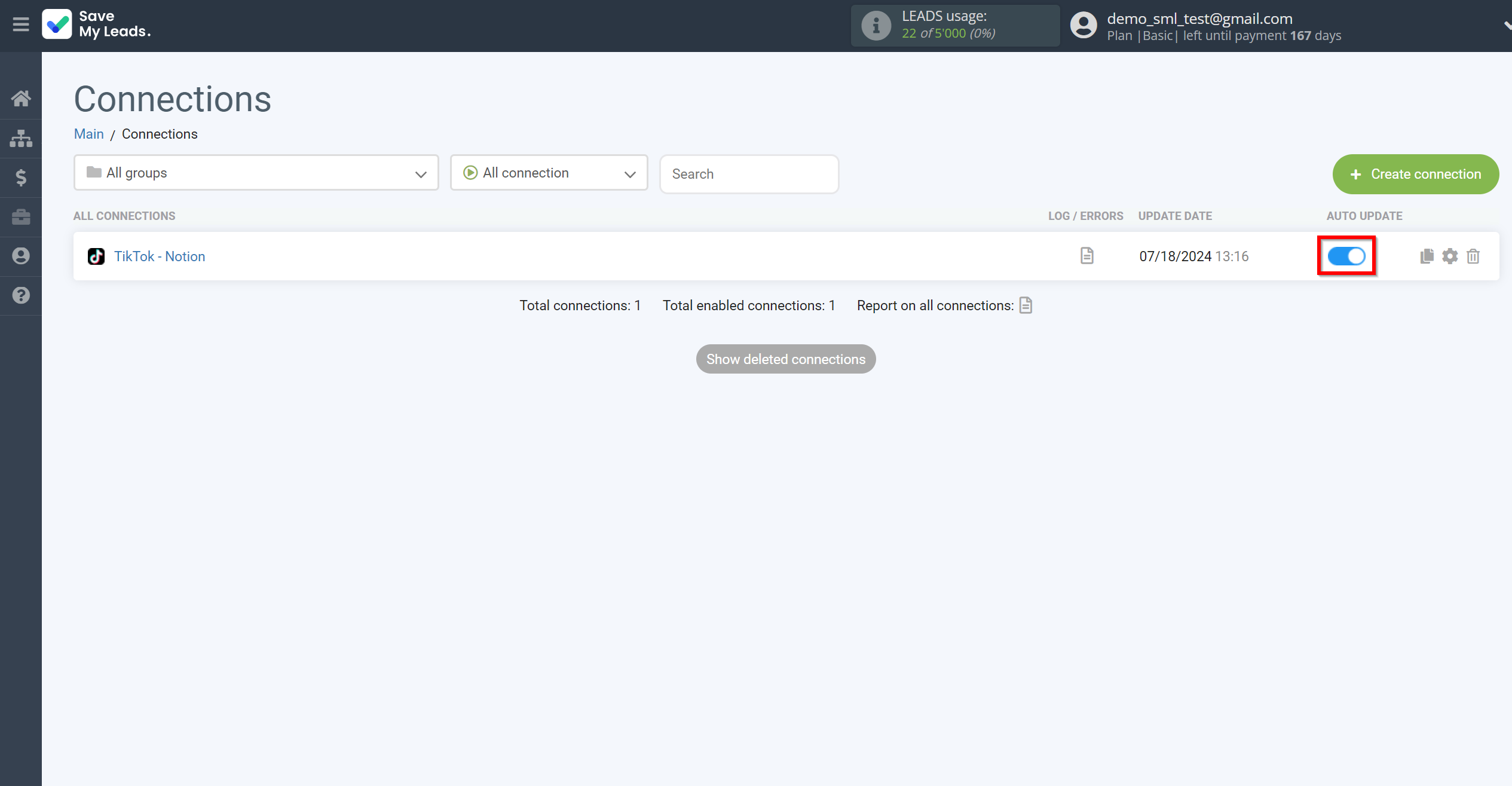This screenshot has width=1512, height=786.
Task: Toggle the TikTok - Notion auto update switch
Action: point(1346,256)
